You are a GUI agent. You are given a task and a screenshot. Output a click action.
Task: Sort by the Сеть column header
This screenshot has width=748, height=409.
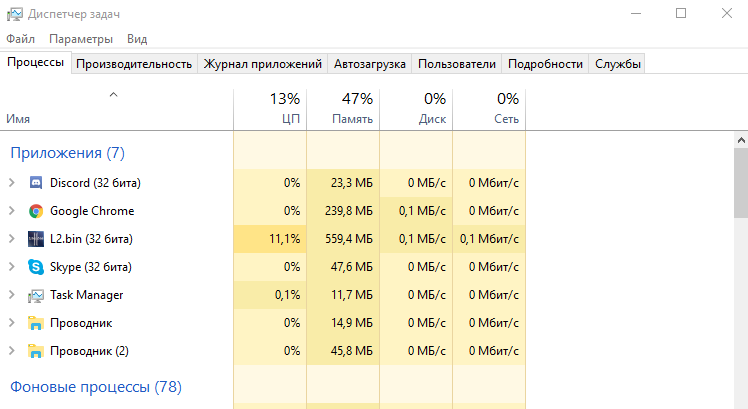(489, 109)
